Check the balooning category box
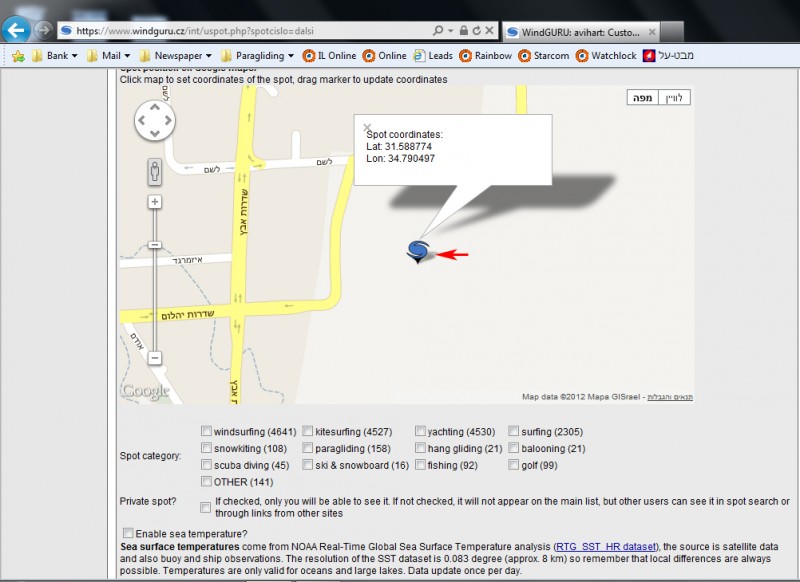800x582 pixels. (513, 448)
